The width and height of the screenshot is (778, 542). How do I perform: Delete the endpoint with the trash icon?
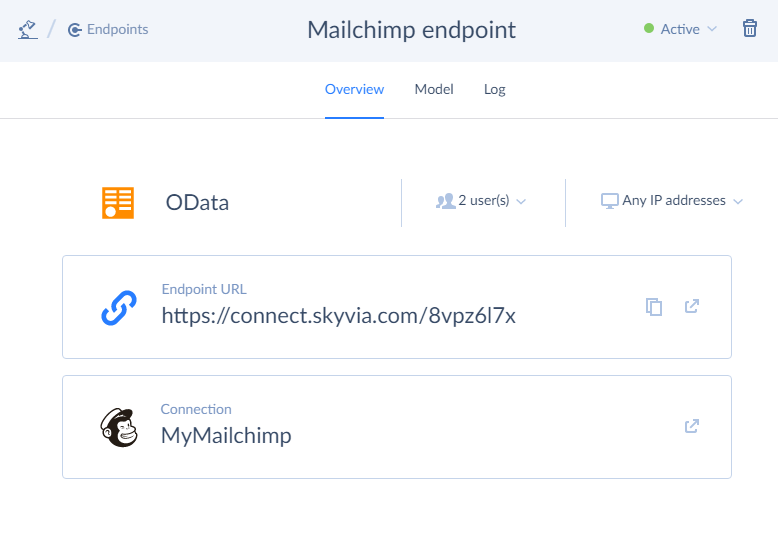(750, 29)
